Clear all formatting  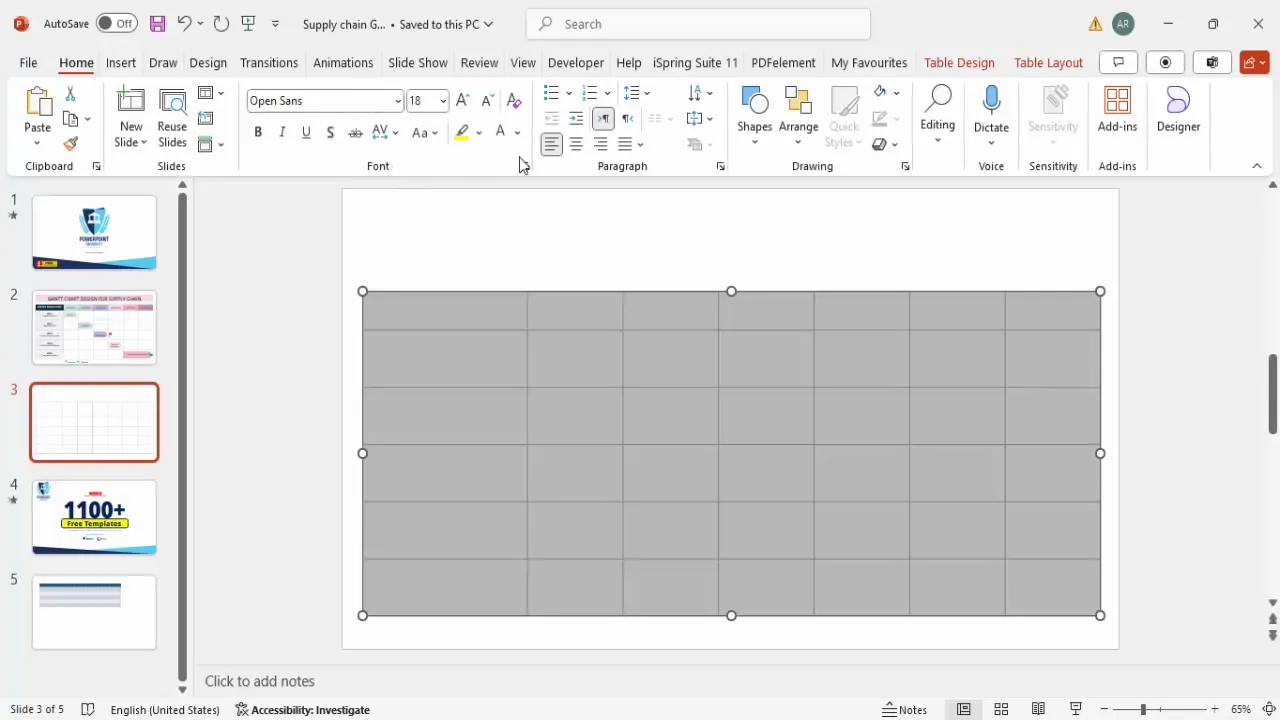click(513, 100)
